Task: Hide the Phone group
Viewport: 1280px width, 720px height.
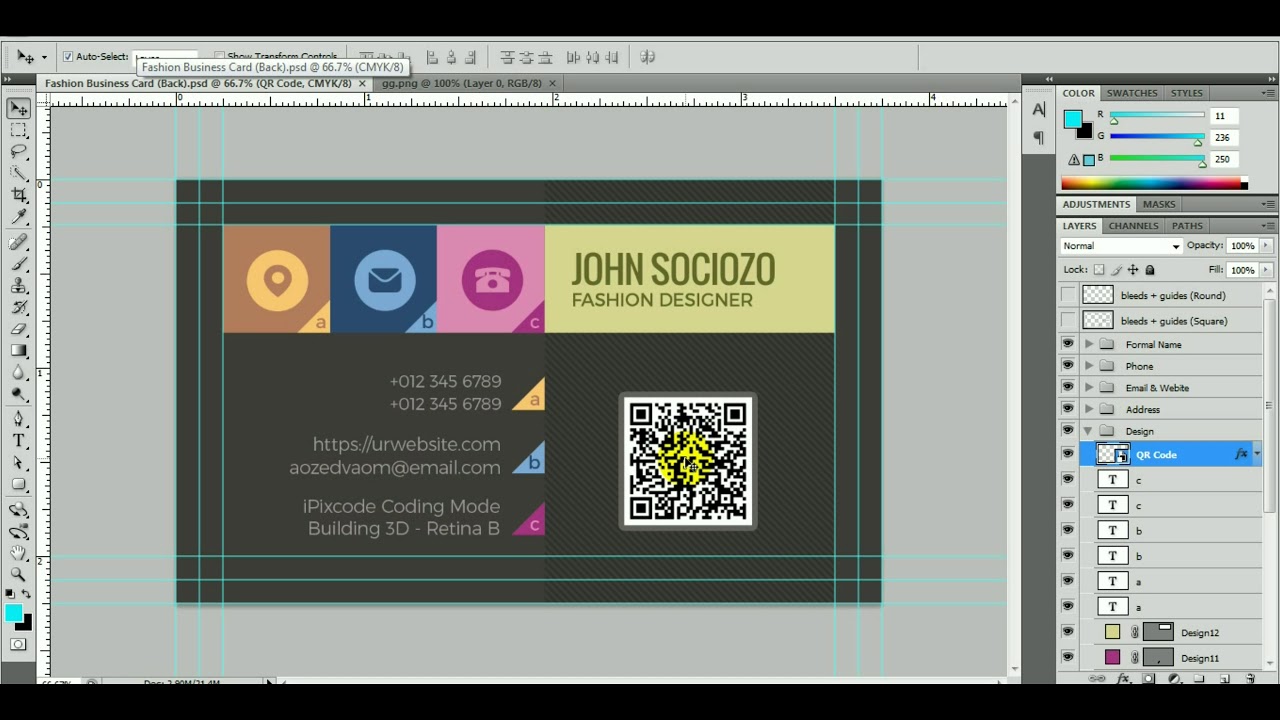Action: click(1068, 366)
